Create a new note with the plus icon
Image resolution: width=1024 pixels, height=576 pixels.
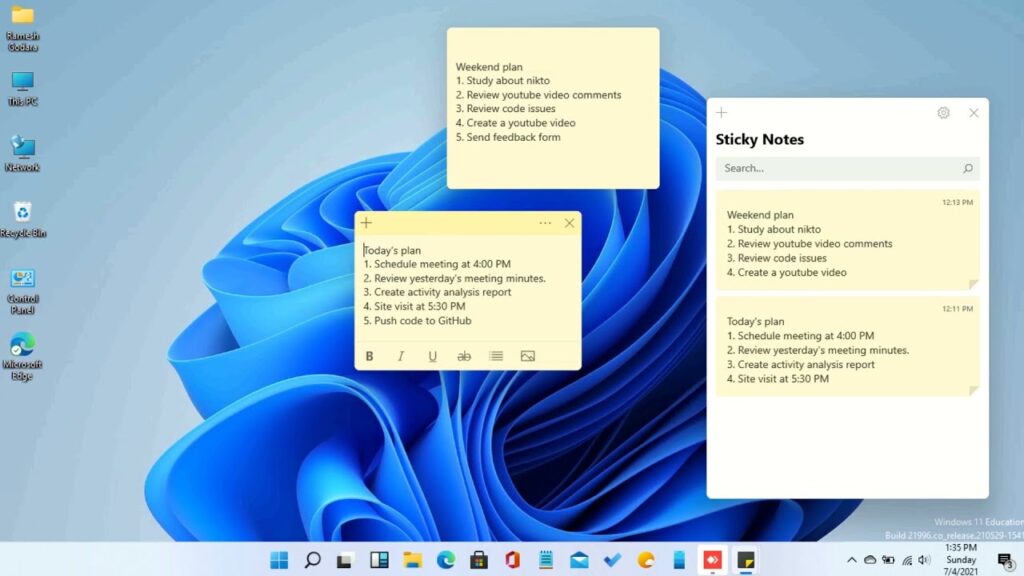point(365,223)
